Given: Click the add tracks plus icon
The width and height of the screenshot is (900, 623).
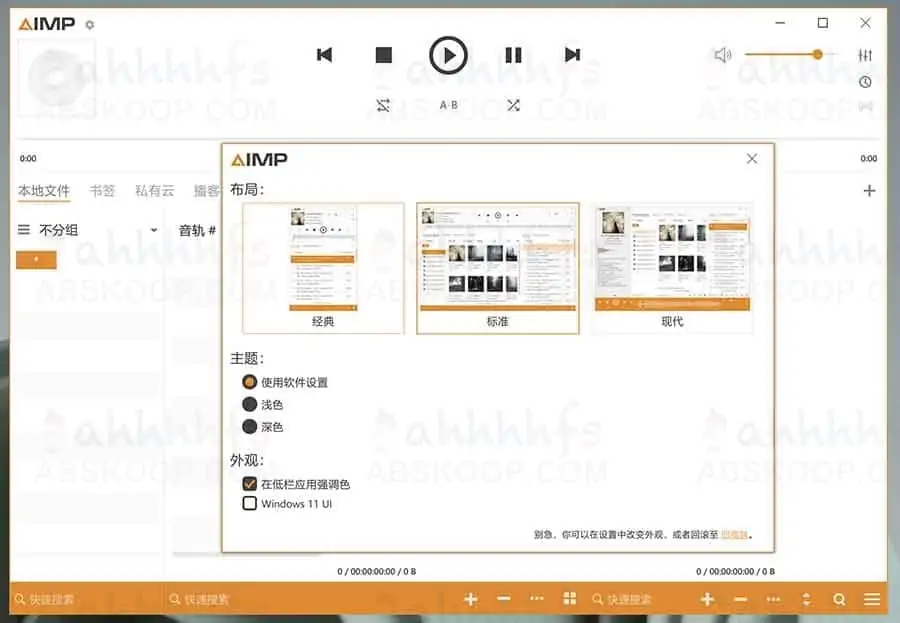Looking at the screenshot, I should click(707, 599).
